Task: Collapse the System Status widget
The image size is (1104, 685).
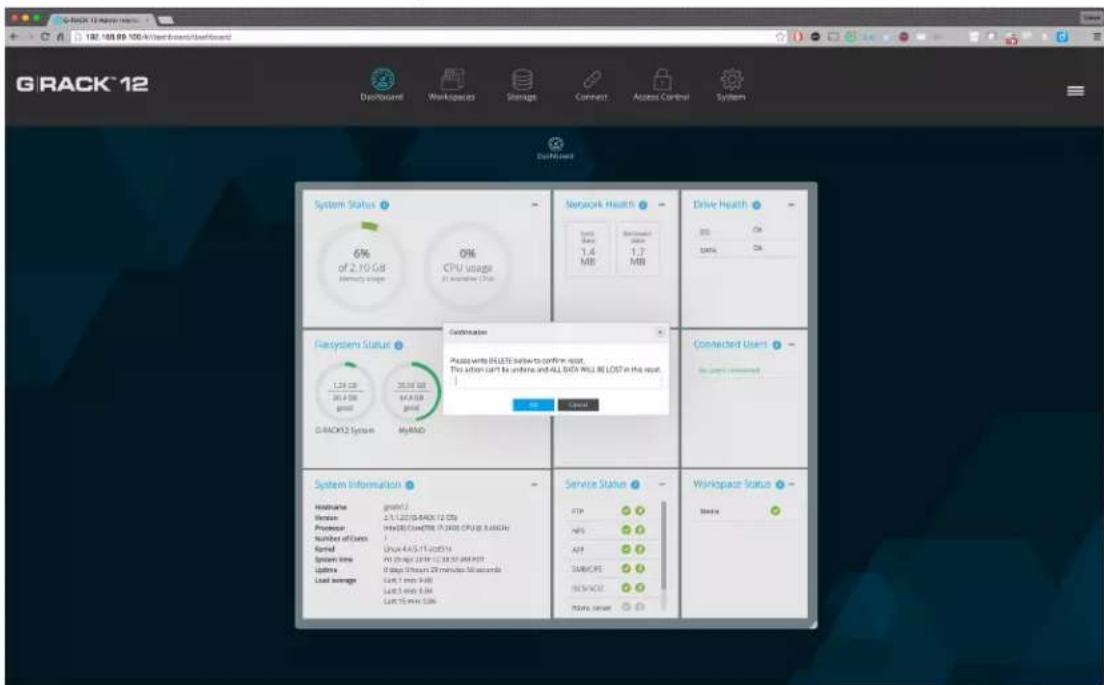Action: click(x=534, y=205)
